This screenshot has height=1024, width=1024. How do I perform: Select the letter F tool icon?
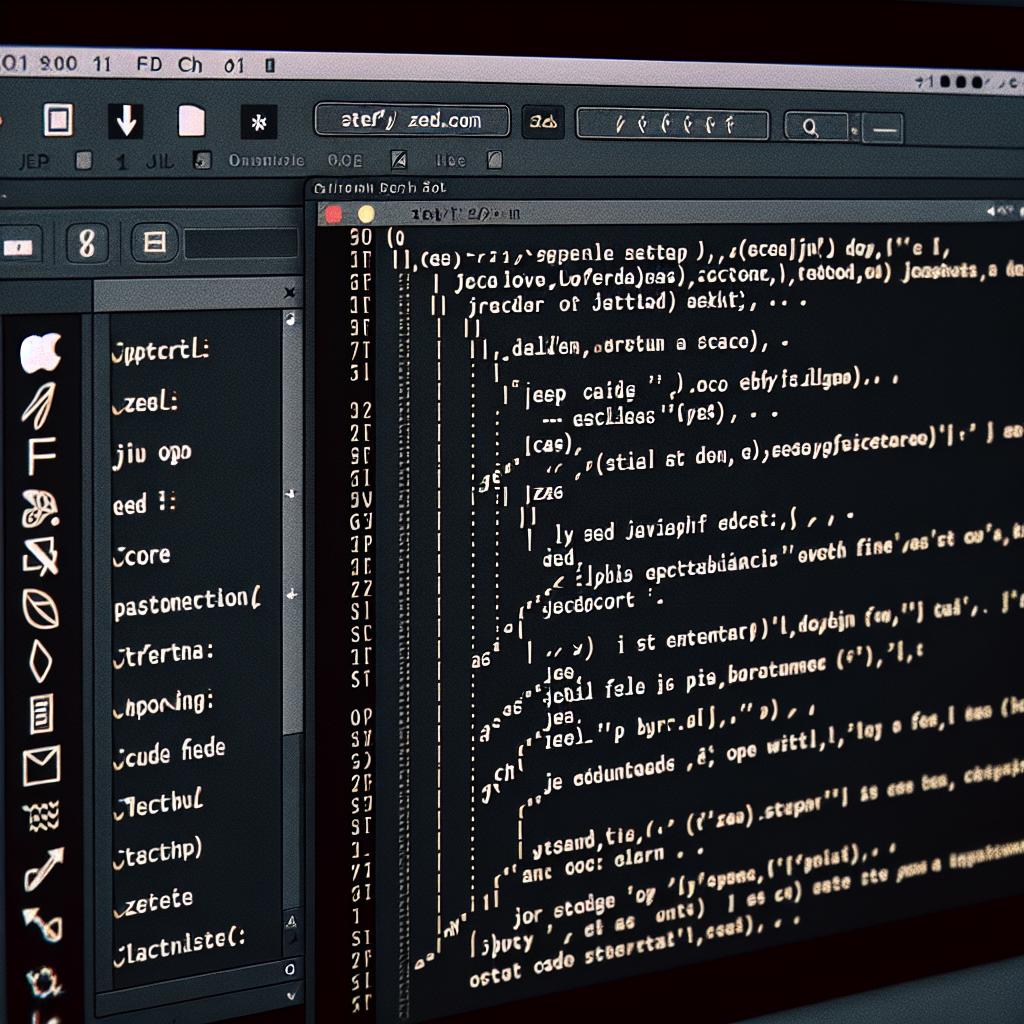click(41, 456)
